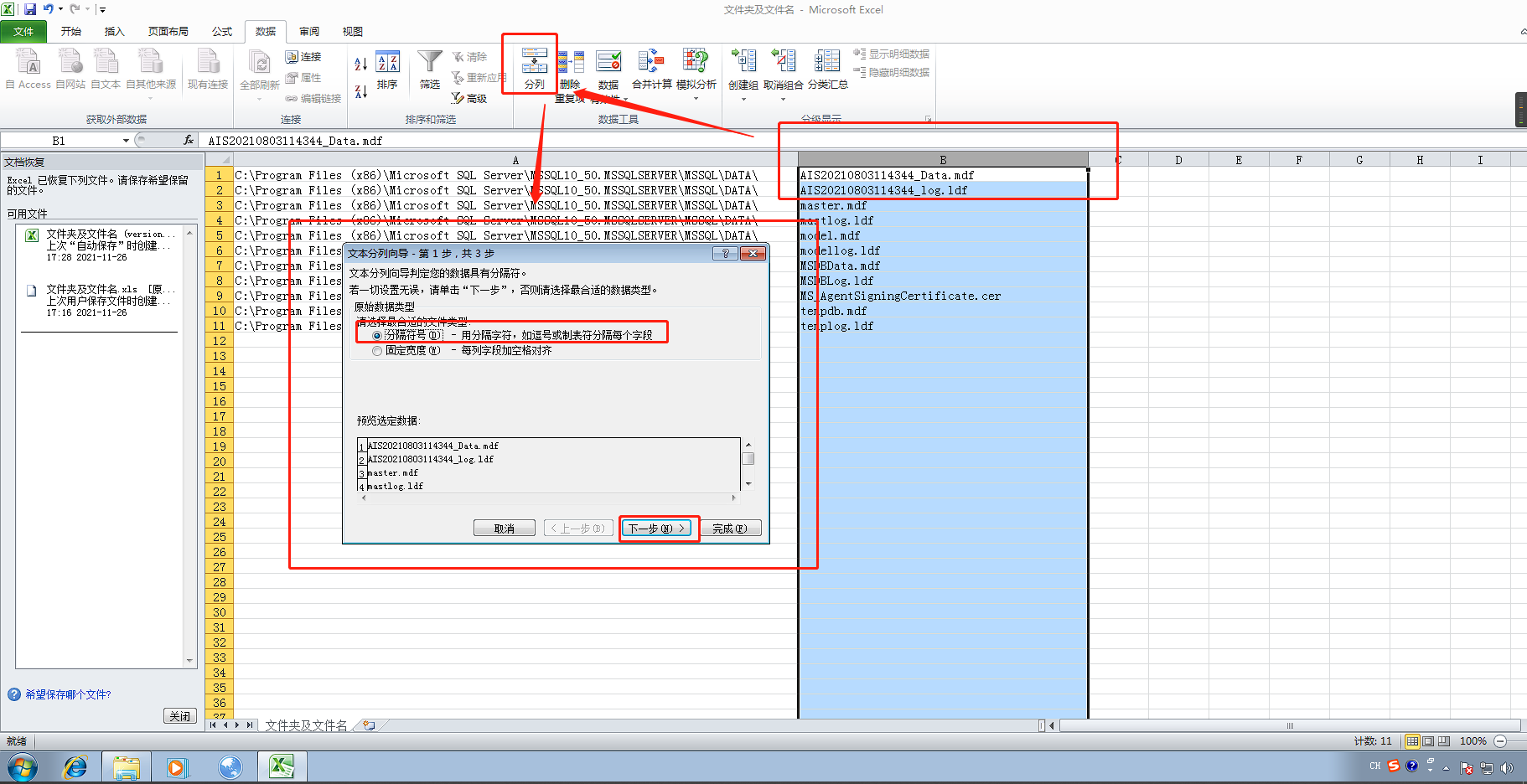Switch to the 公式 ribbon tab
The width and height of the screenshot is (1527, 784).
[x=222, y=31]
